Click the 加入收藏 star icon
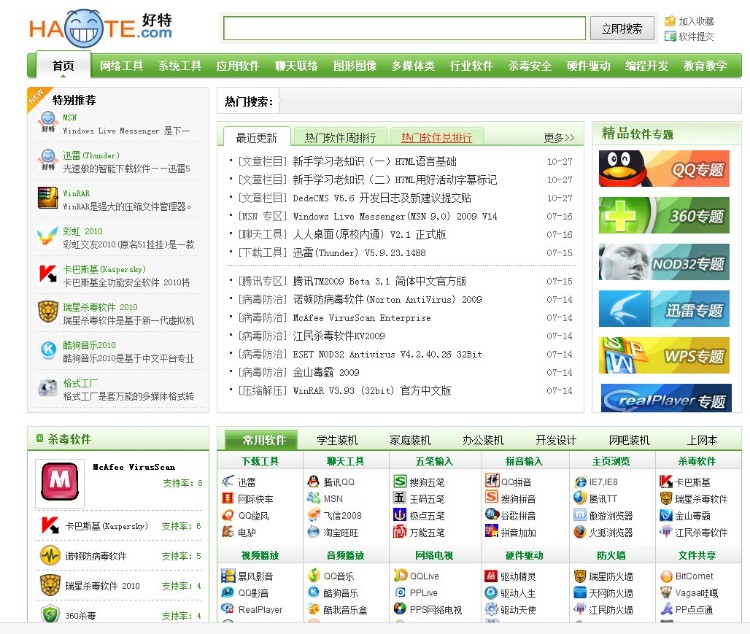 click(670, 21)
